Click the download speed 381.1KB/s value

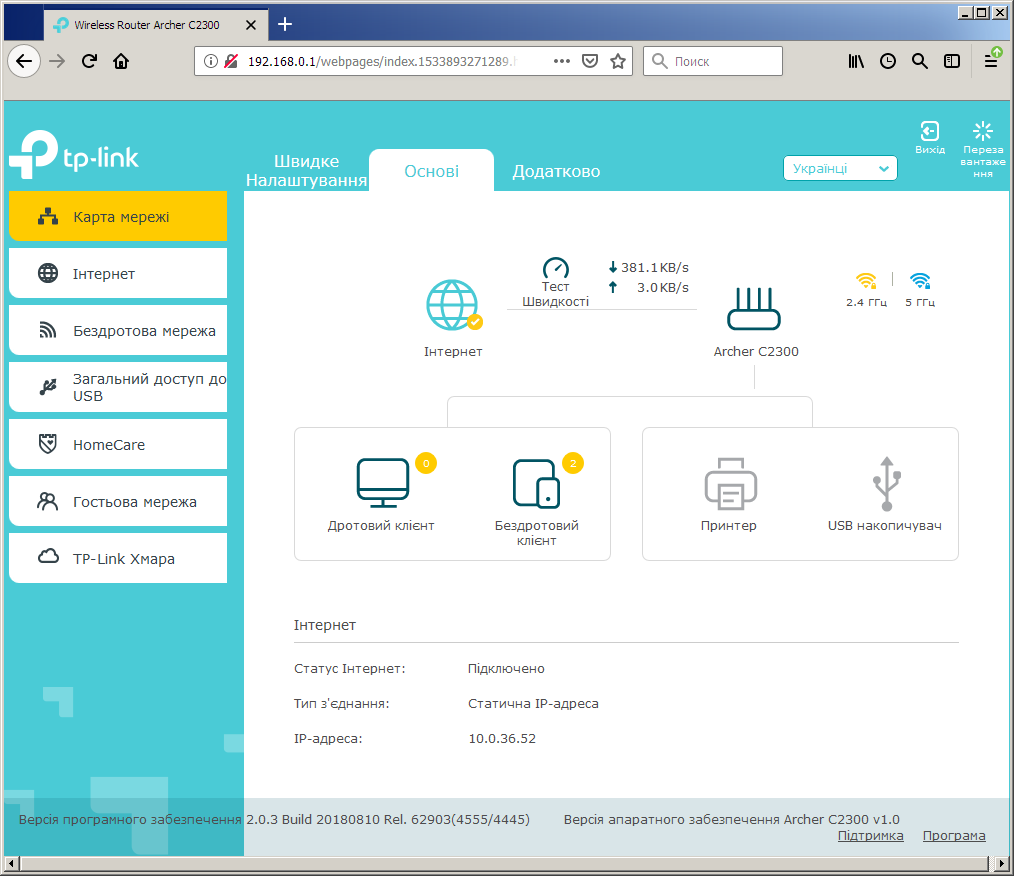(654, 268)
